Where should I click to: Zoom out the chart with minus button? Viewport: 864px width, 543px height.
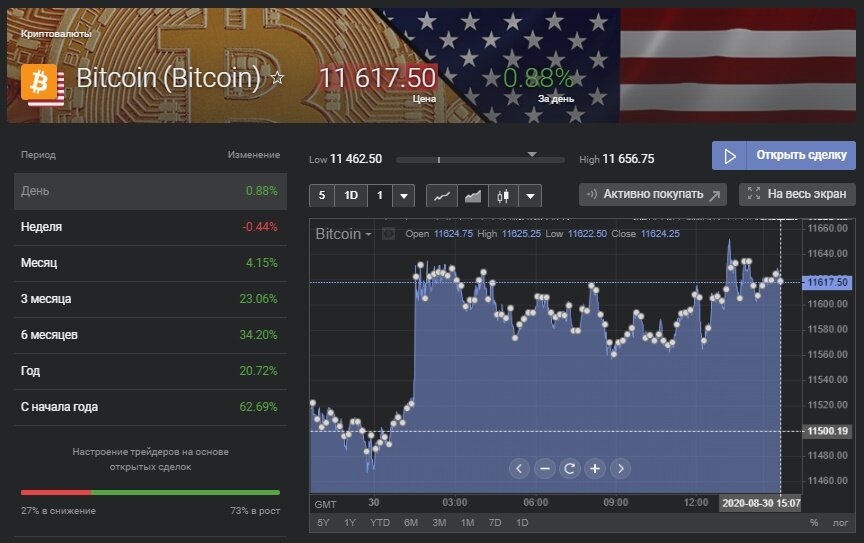pyautogui.click(x=544, y=468)
